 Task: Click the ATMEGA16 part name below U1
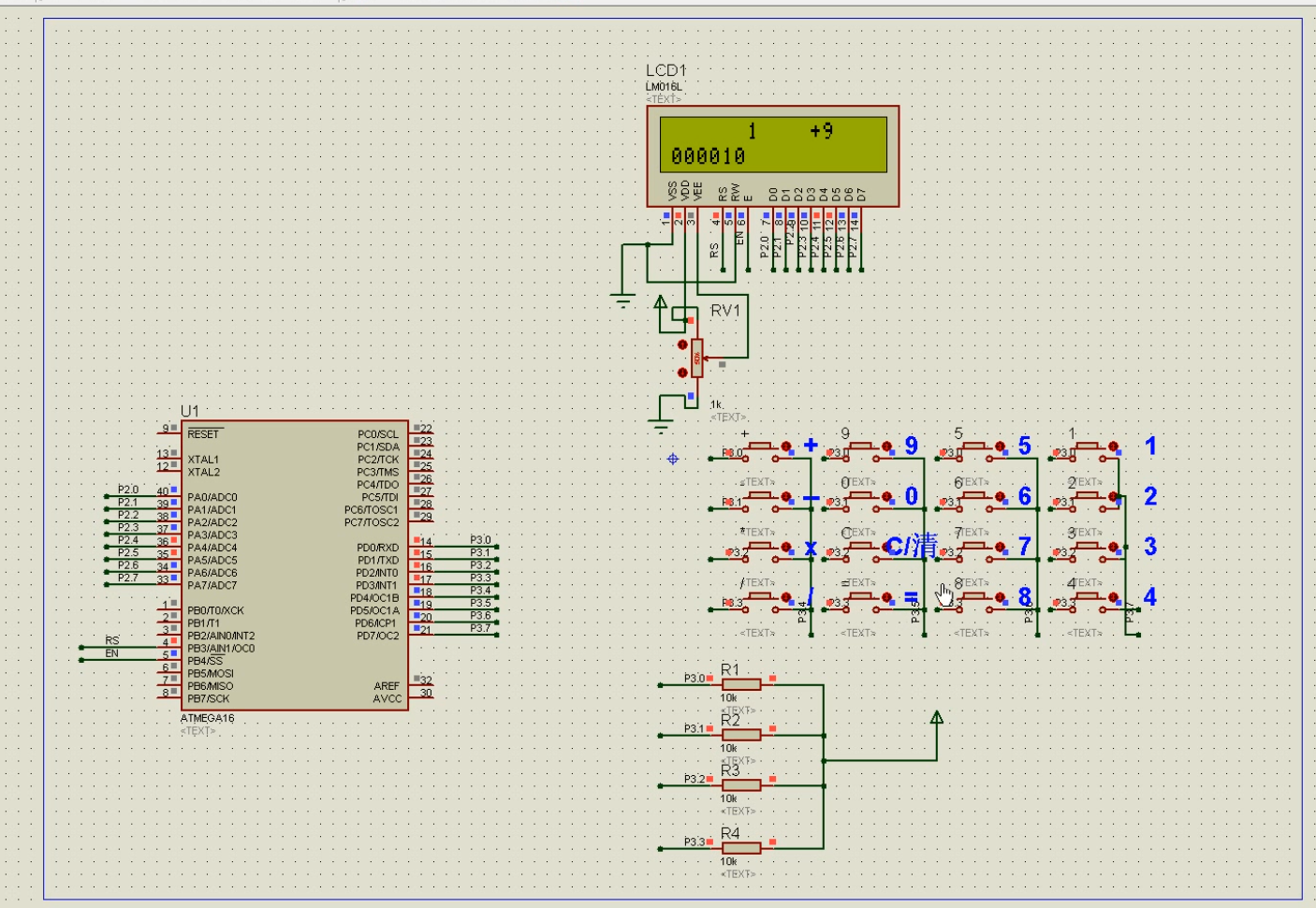[x=208, y=718]
